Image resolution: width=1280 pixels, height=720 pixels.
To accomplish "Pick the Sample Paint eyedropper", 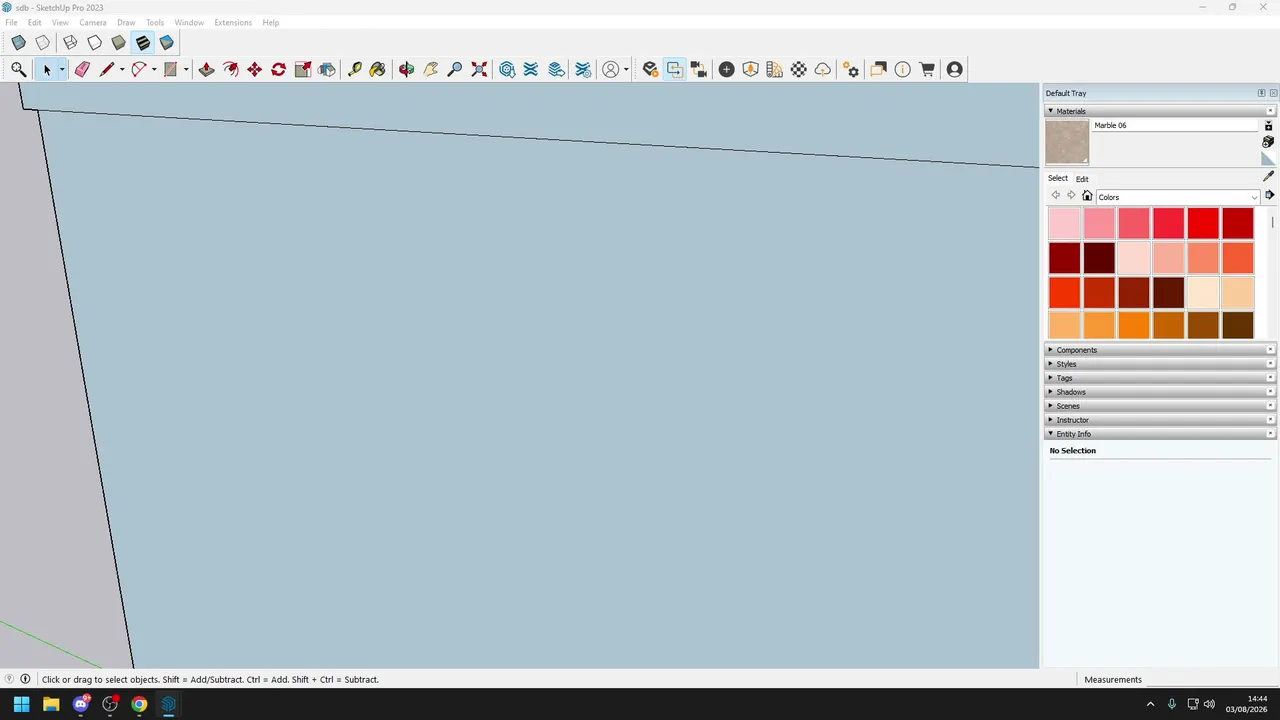I will click(1268, 176).
